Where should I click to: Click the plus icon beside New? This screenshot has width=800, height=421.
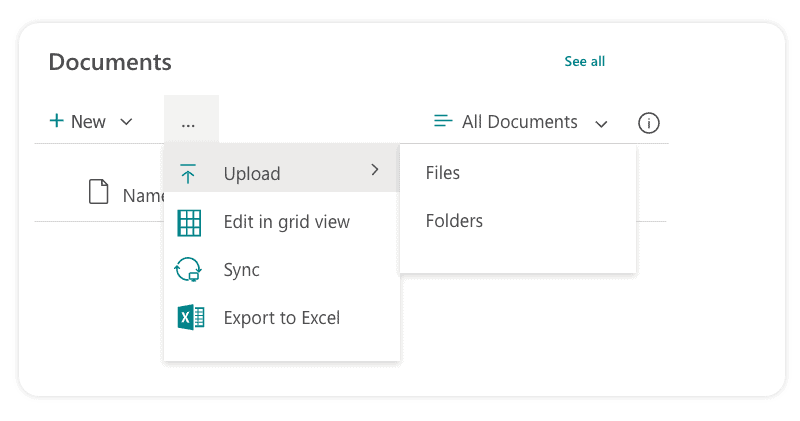56,121
